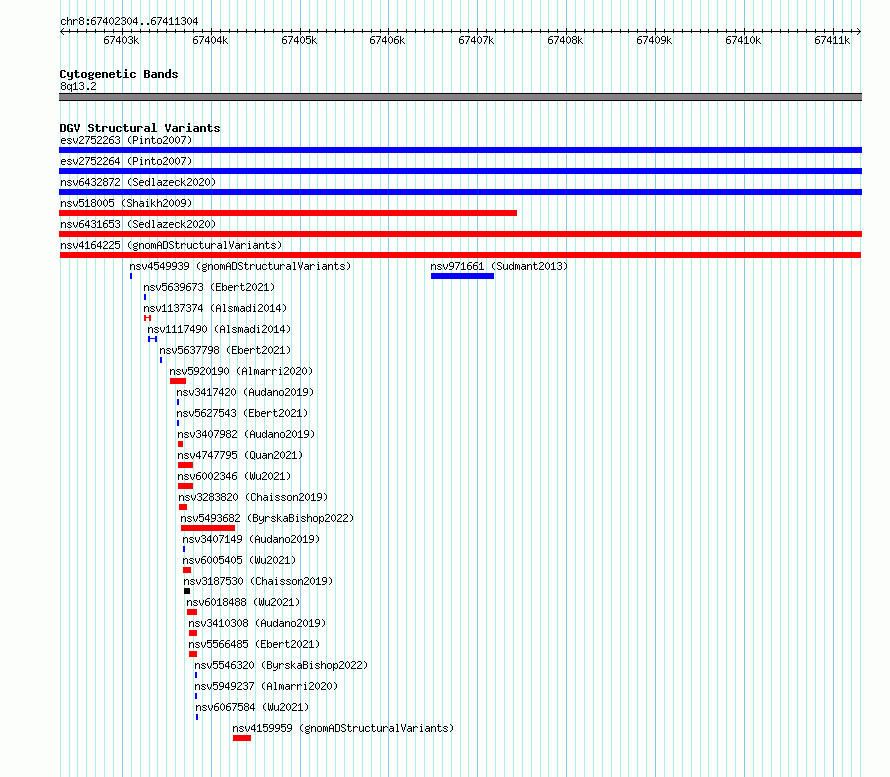Select nsv3410308 (Audano2019) label

click(257, 623)
